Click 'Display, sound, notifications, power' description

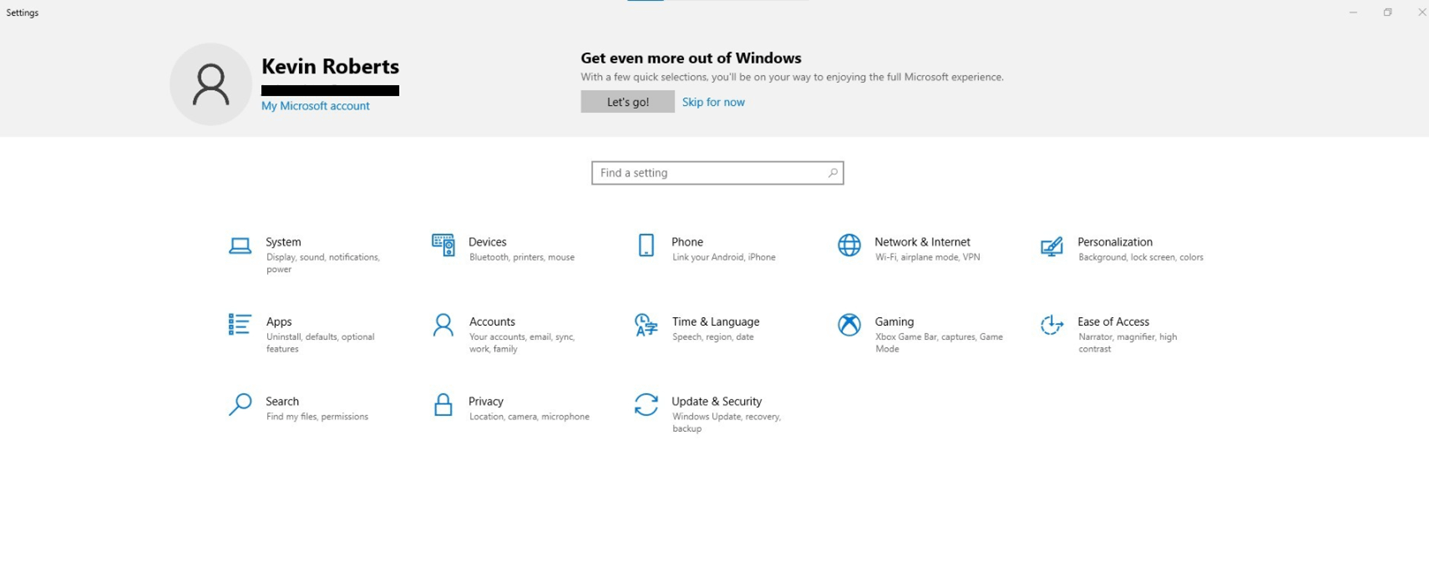point(323,263)
